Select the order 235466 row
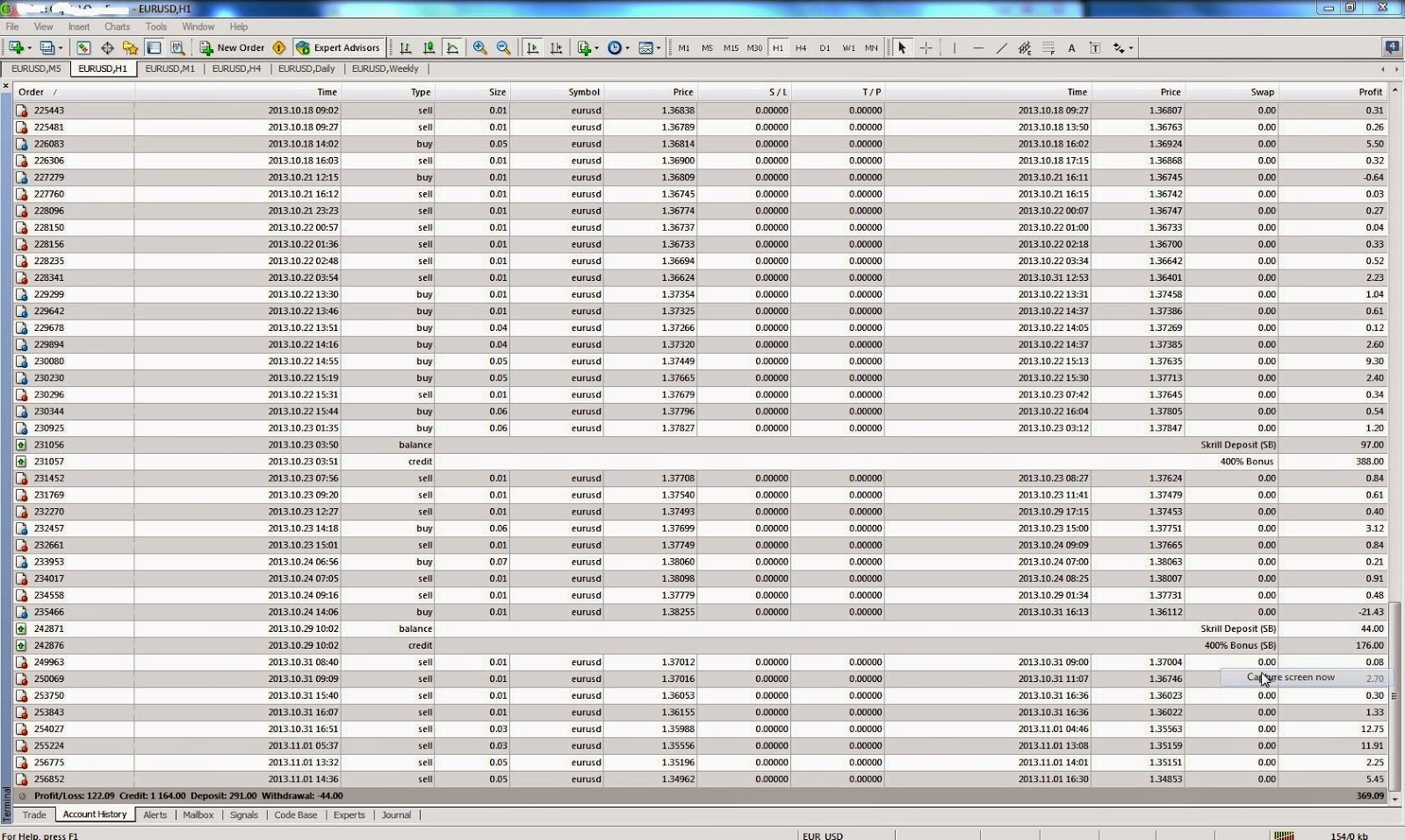 click(x=701, y=612)
